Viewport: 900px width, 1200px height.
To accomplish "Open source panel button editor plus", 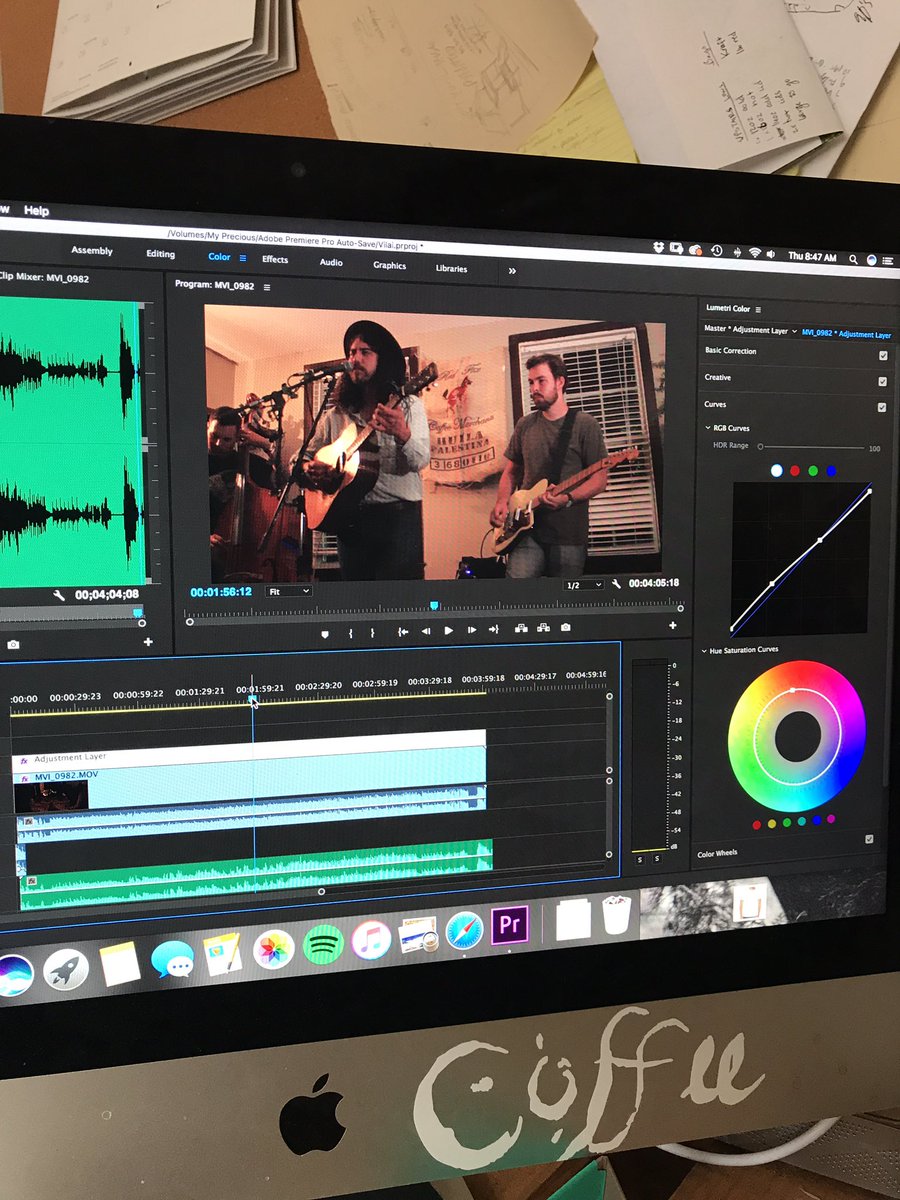I will click(x=148, y=641).
